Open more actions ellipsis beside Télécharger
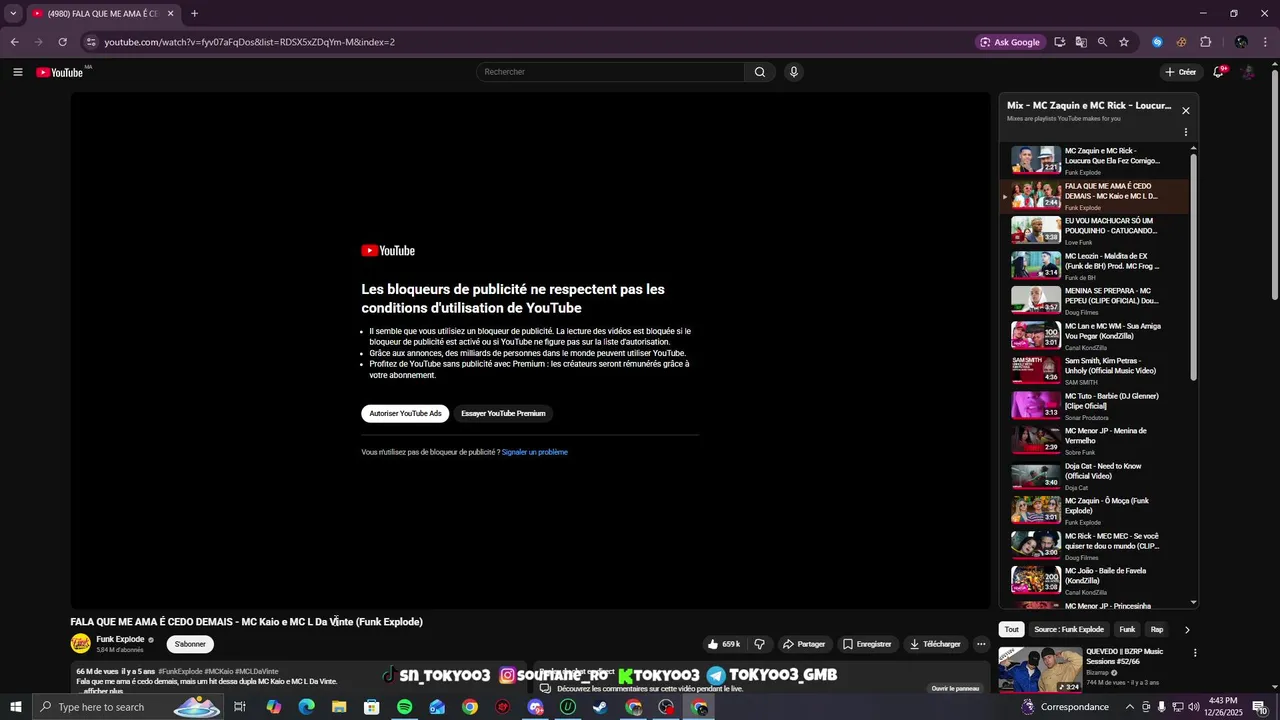Viewport: 1280px width, 720px height. (981, 644)
